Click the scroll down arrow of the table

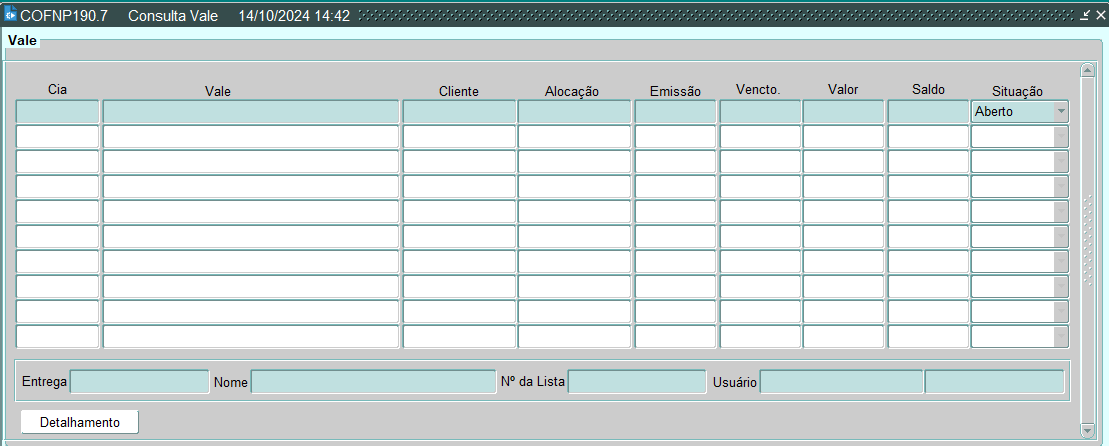pyautogui.click(x=1088, y=429)
